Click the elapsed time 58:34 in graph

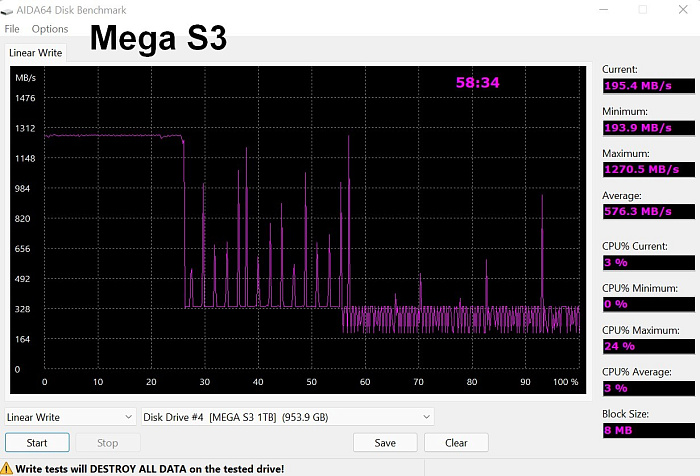(477, 83)
